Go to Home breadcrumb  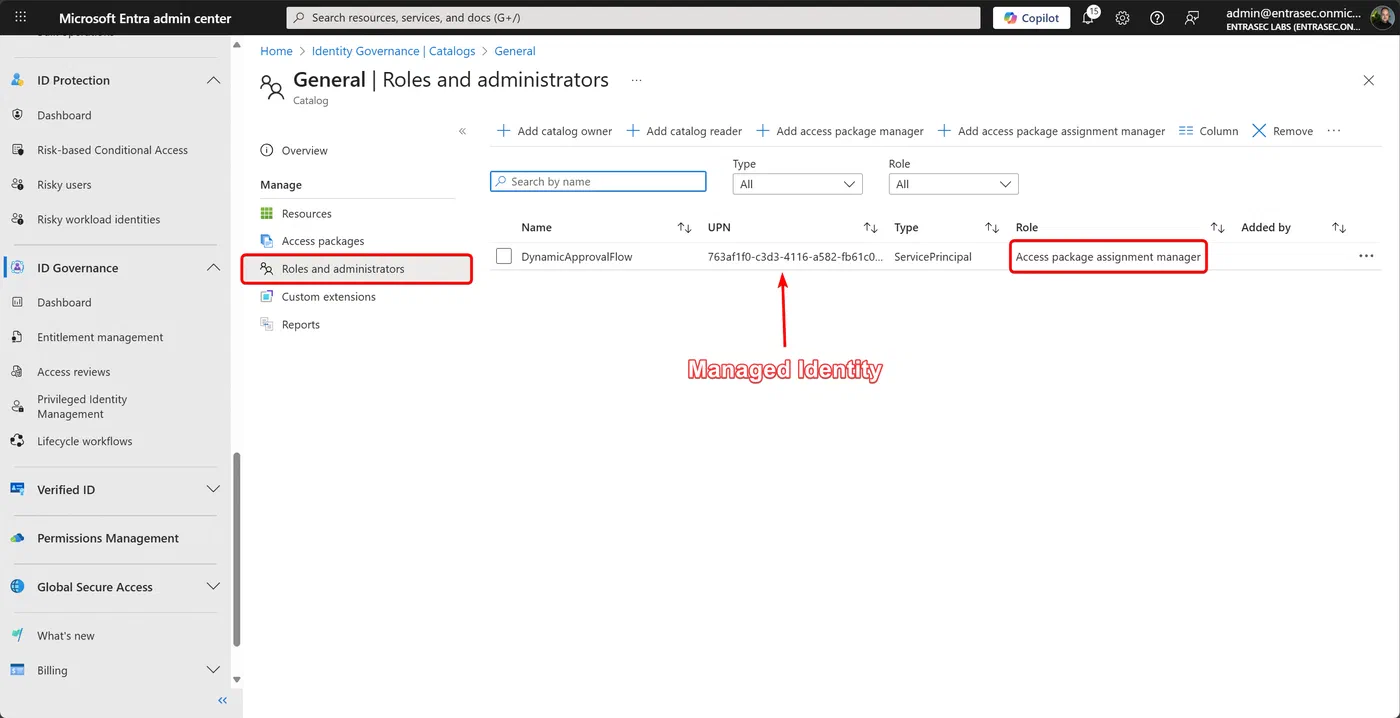[276, 51]
